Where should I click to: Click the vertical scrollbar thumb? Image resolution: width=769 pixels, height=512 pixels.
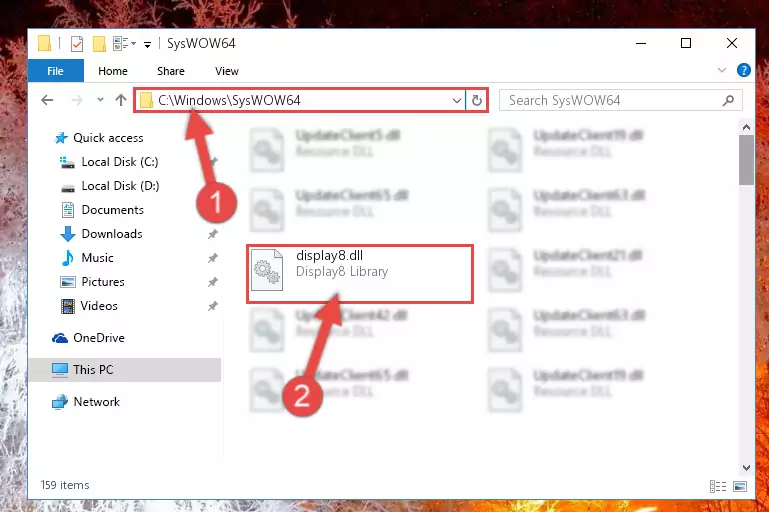pyautogui.click(x=746, y=160)
